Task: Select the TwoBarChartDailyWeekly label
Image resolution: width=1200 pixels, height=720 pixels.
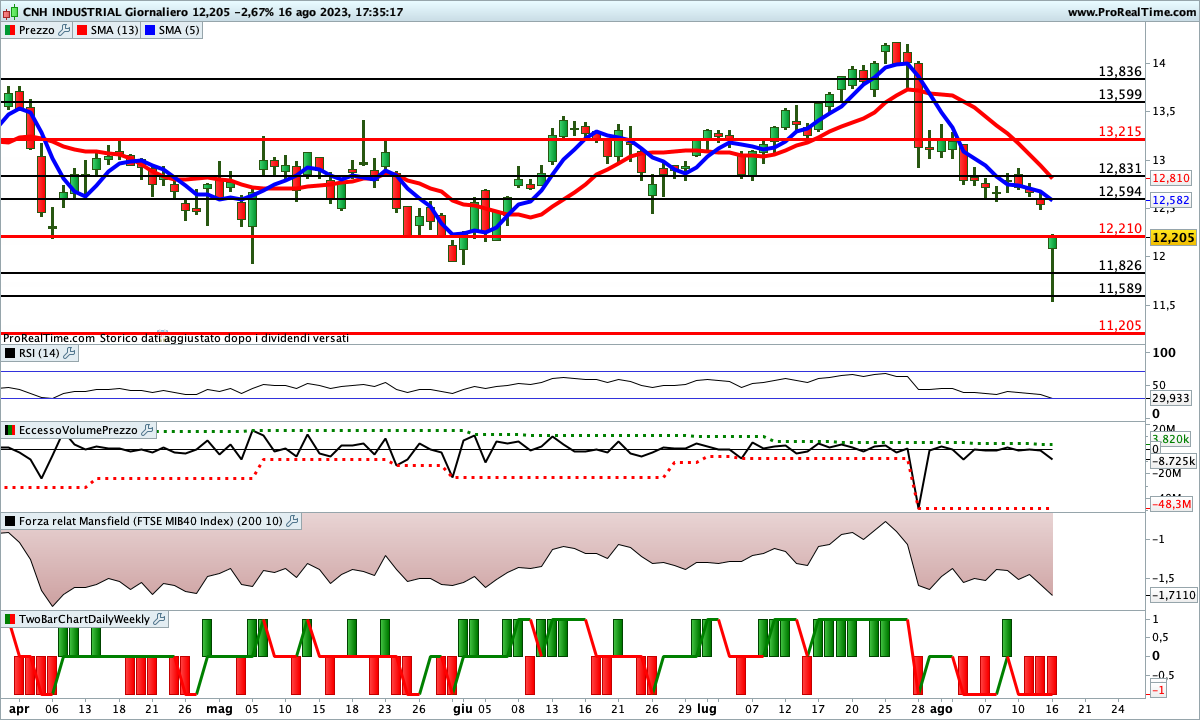Action: (85, 619)
